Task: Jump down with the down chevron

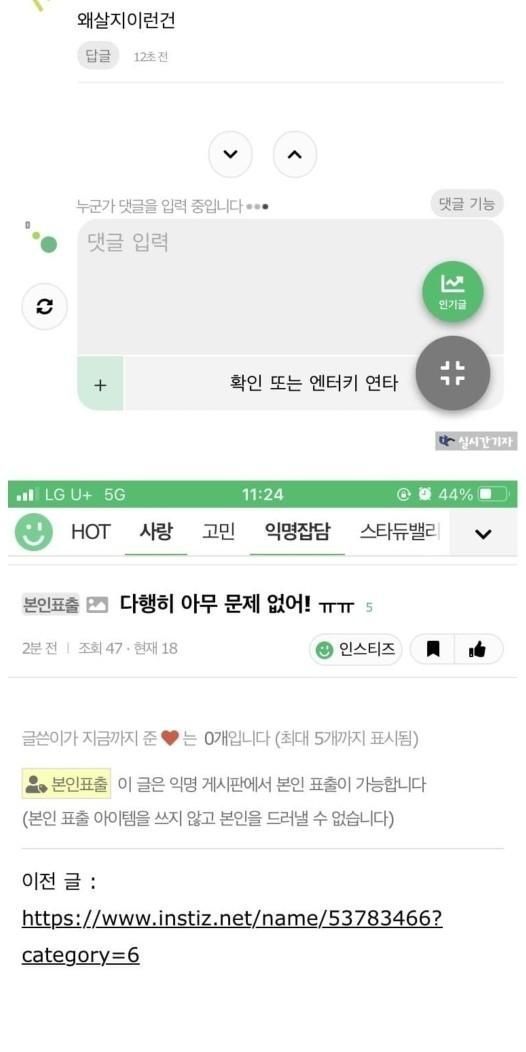Action: [x=230, y=154]
